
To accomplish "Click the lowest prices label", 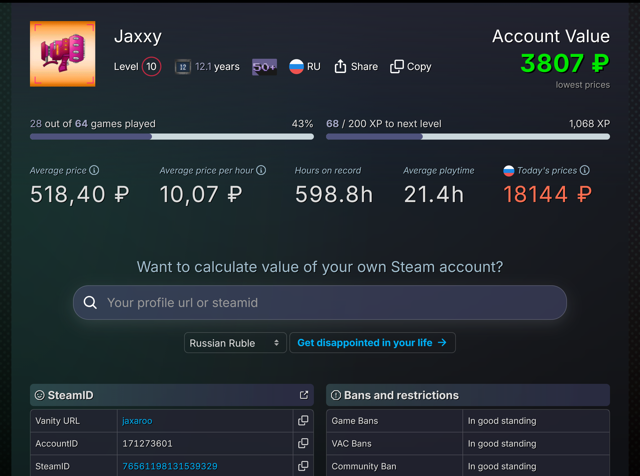I will coord(582,85).
